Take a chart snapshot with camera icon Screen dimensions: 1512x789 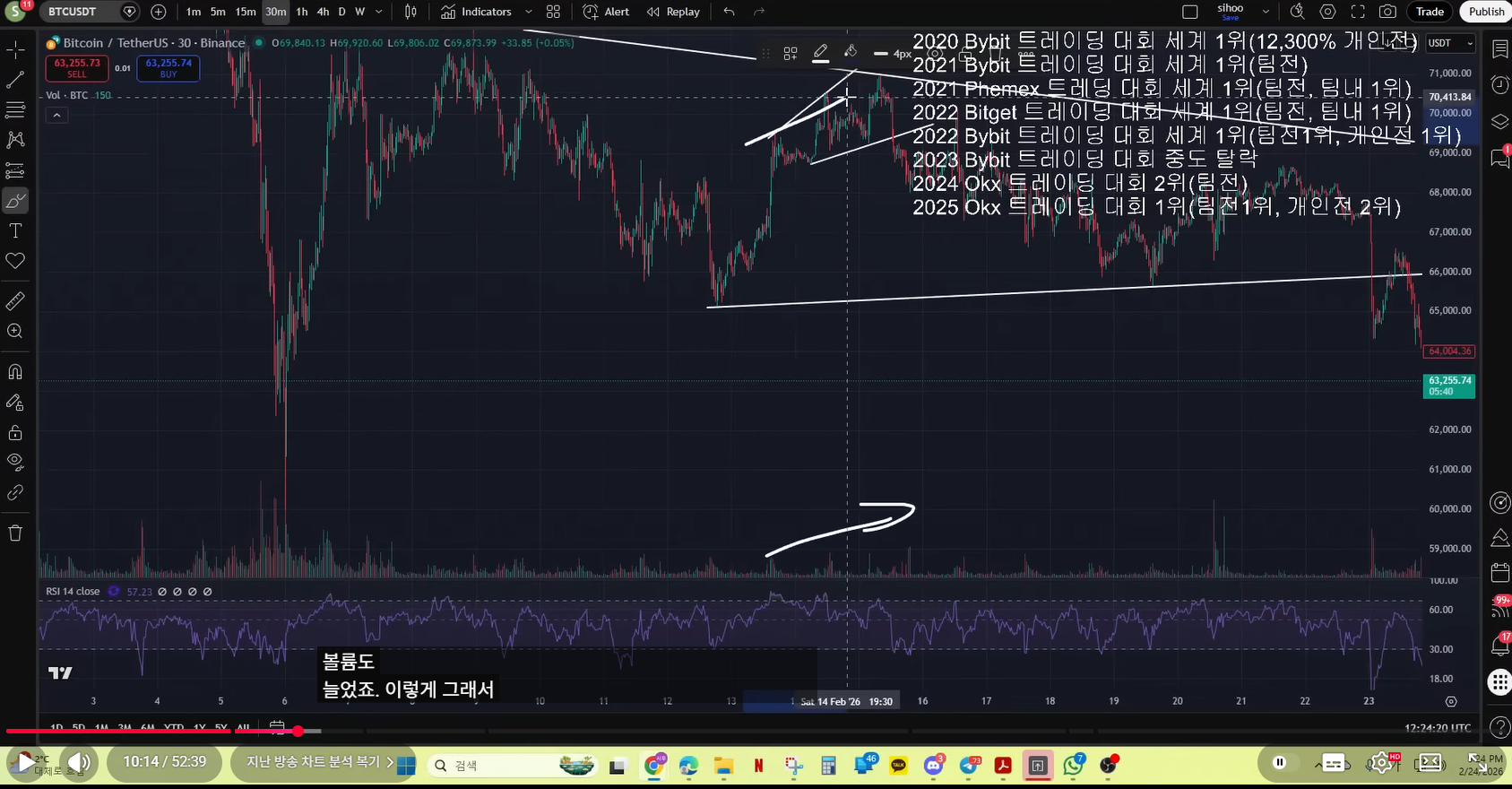(x=1387, y=12)
